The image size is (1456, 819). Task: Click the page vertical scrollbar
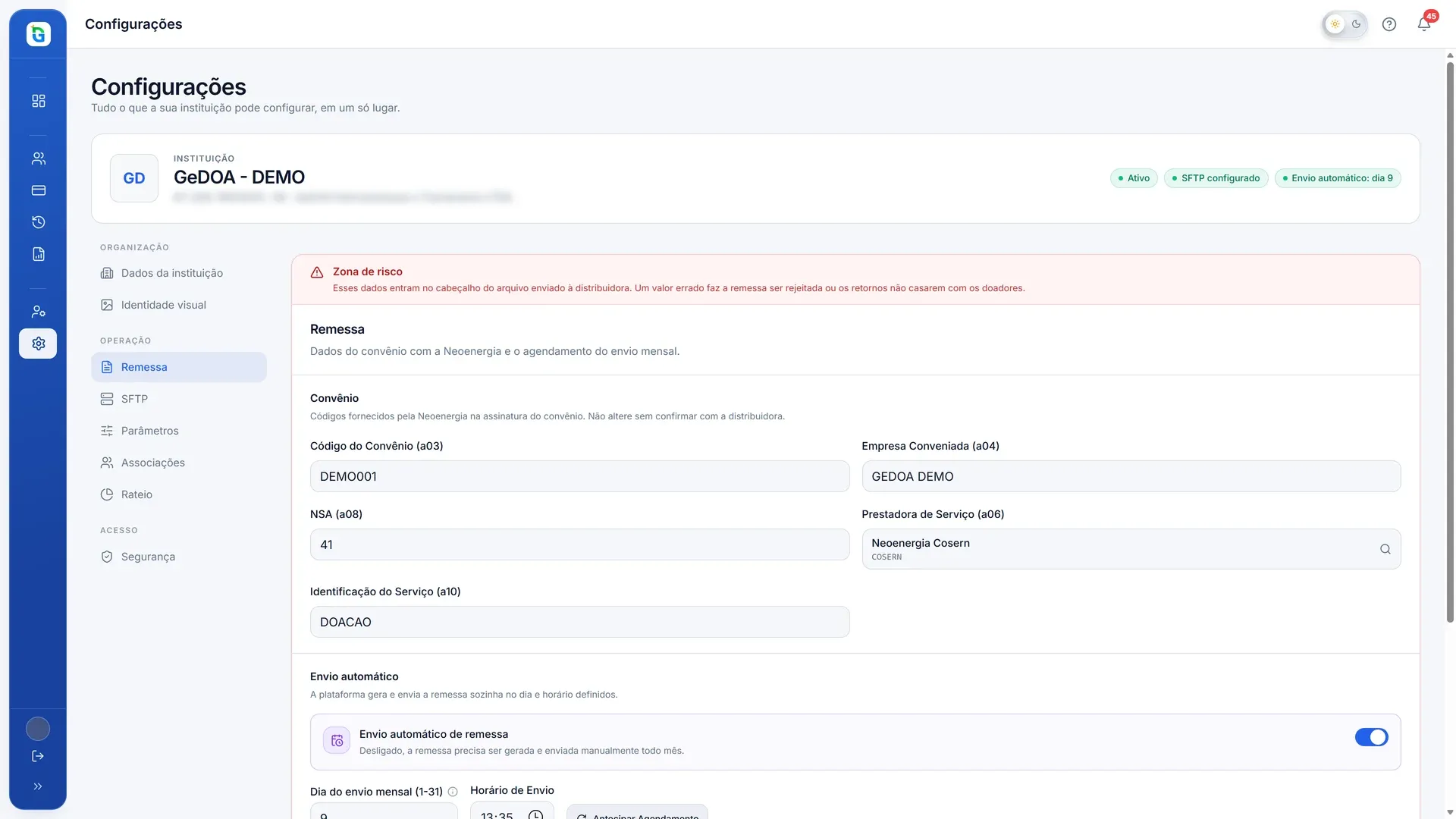tap(1450, 341)
